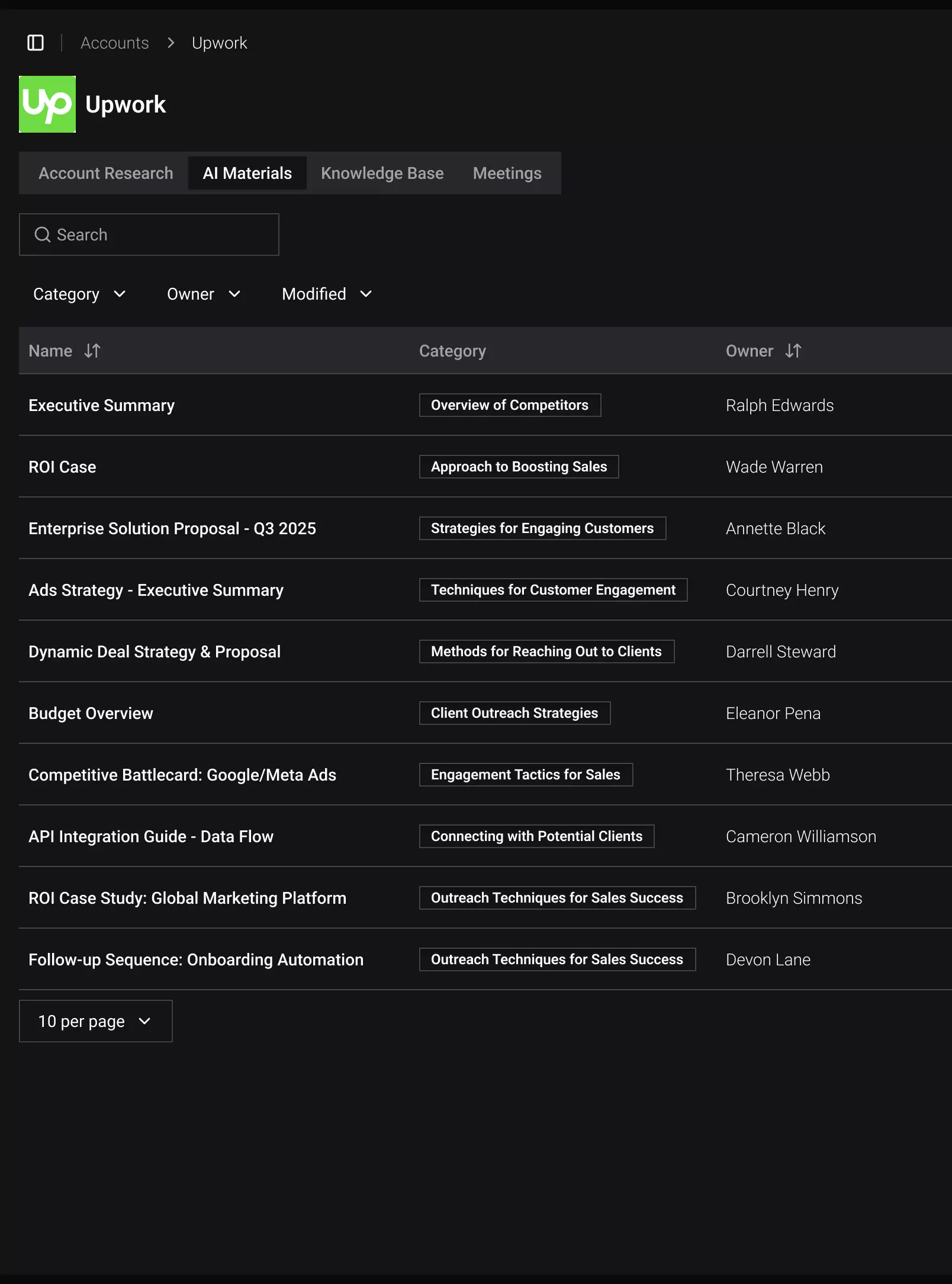Click owner Wade Warren
The height and width of the screenshot is (1284, 952).
coord(774,467)
